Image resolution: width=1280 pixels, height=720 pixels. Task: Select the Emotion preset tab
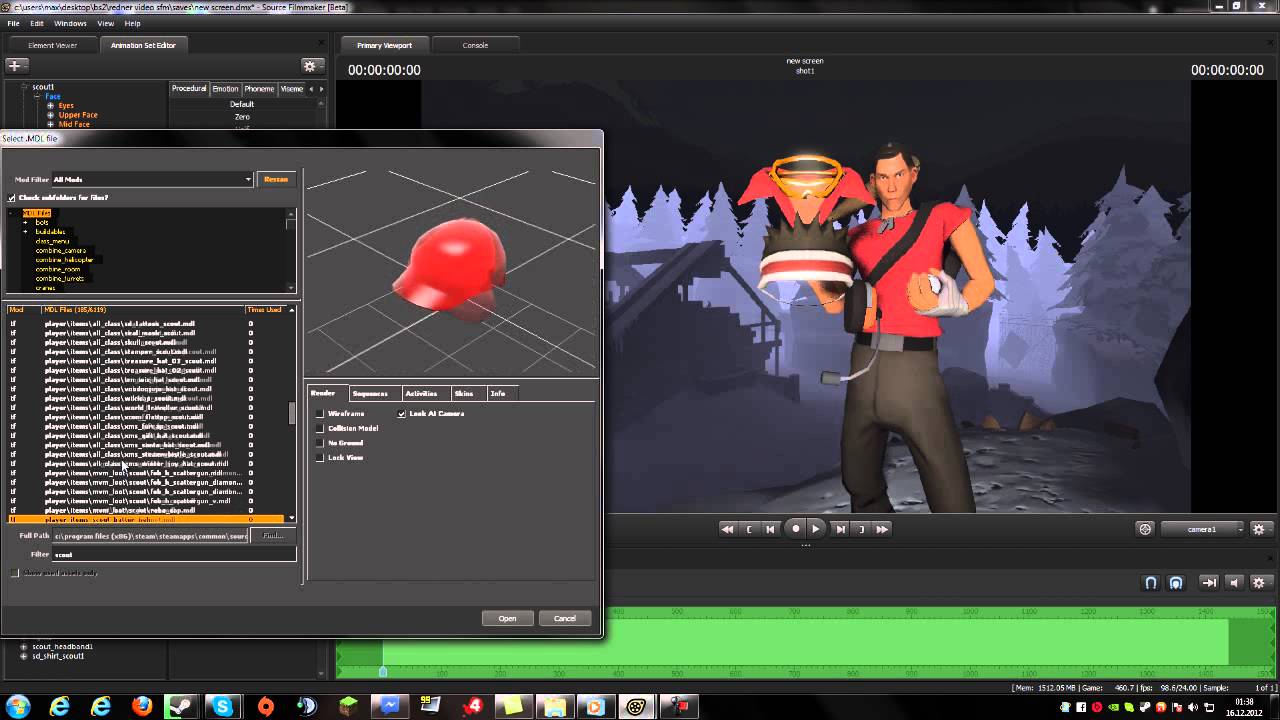click(225, 89)
